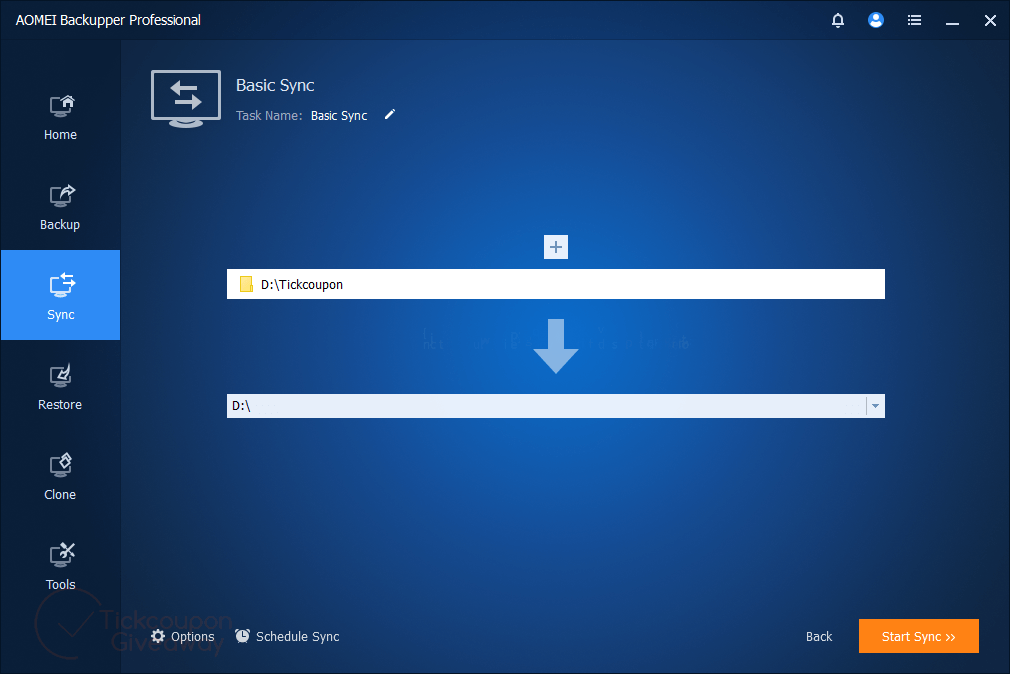
Task: Click the Basic Sync sync-arrows icon
Action: tap(186, 98)
